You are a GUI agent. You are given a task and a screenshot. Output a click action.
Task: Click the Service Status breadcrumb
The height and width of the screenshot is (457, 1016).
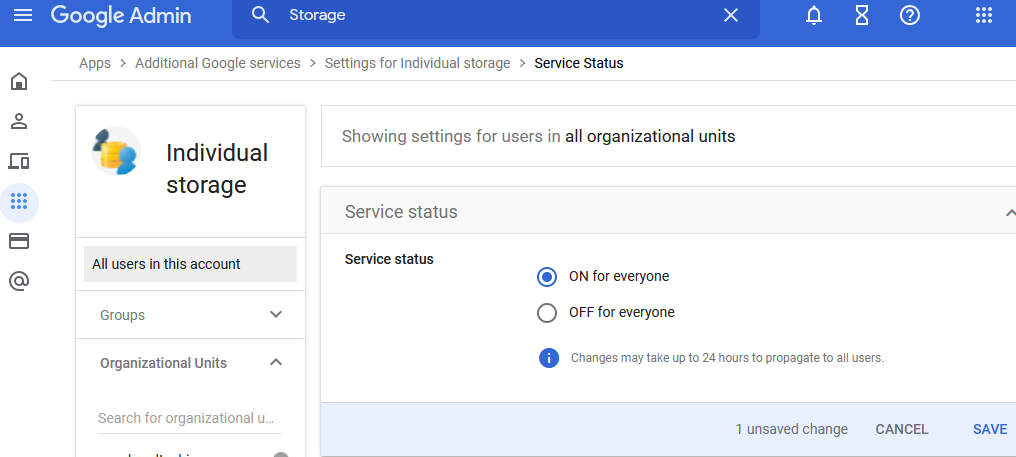click(x=579, y=64)
